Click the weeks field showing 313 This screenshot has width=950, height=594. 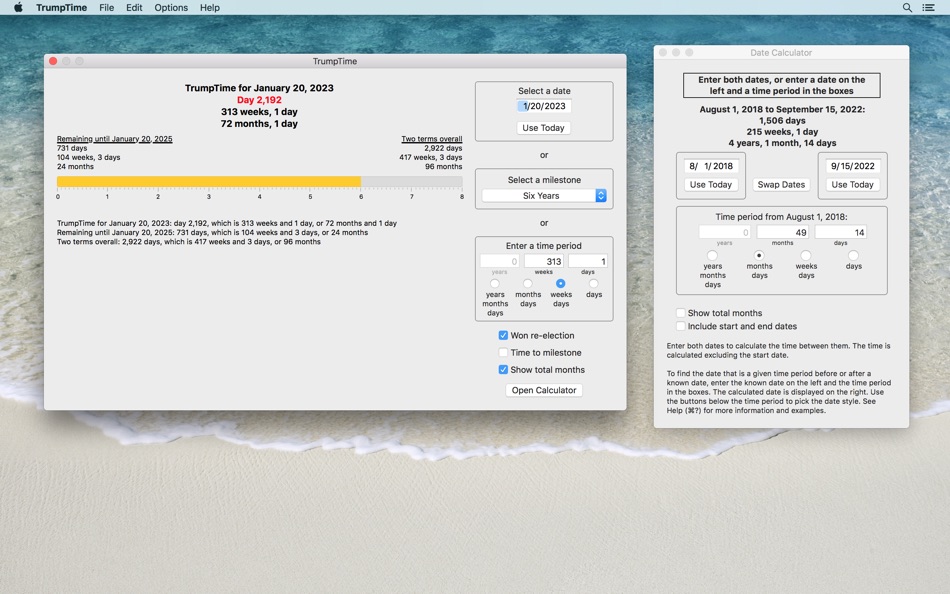(543, 261)
